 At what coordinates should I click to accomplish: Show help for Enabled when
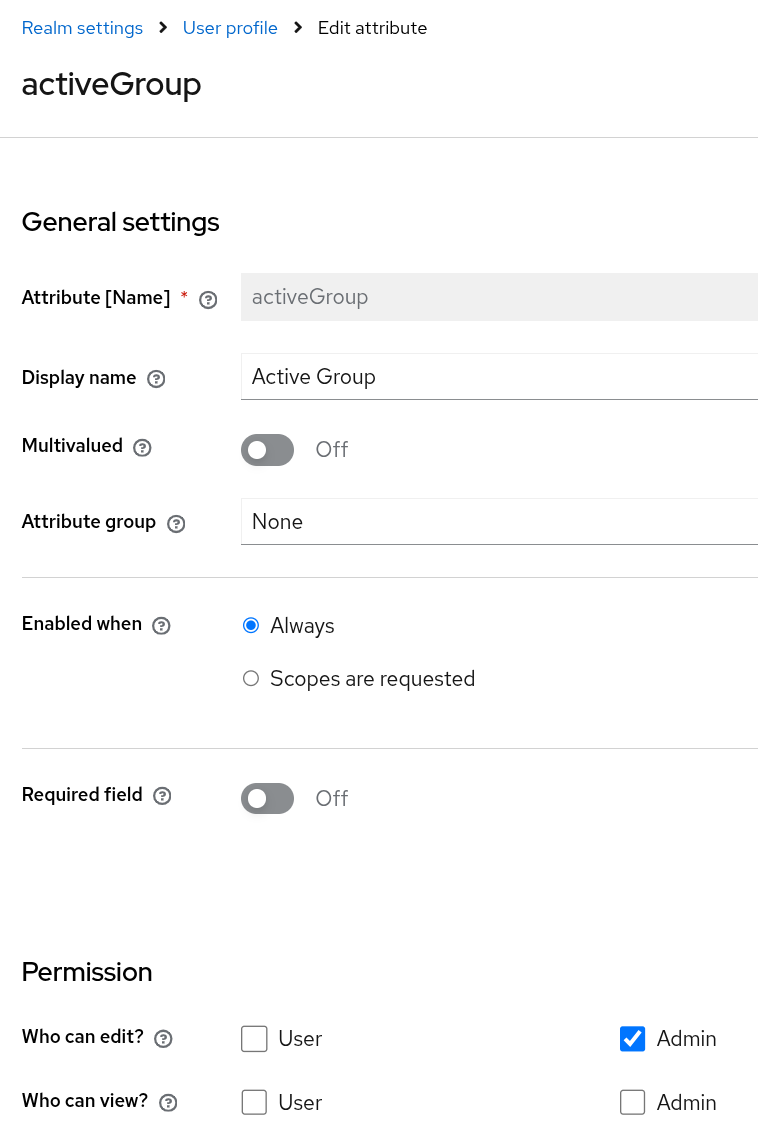(161, 626)
